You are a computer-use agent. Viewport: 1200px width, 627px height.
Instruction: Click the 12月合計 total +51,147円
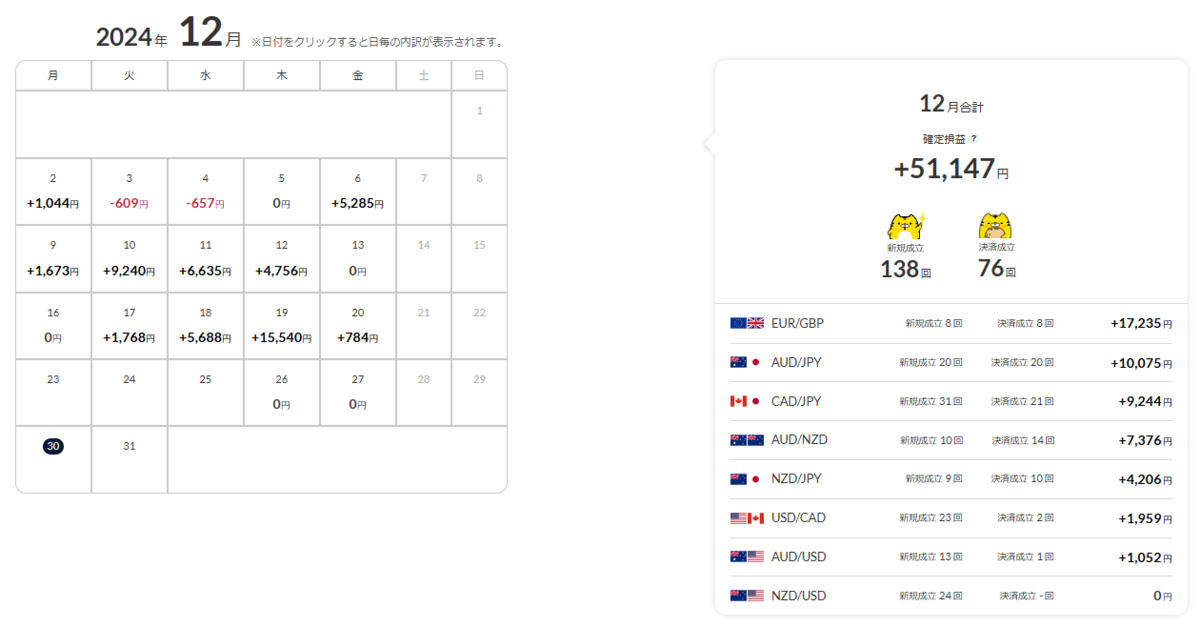pos(951,169)
